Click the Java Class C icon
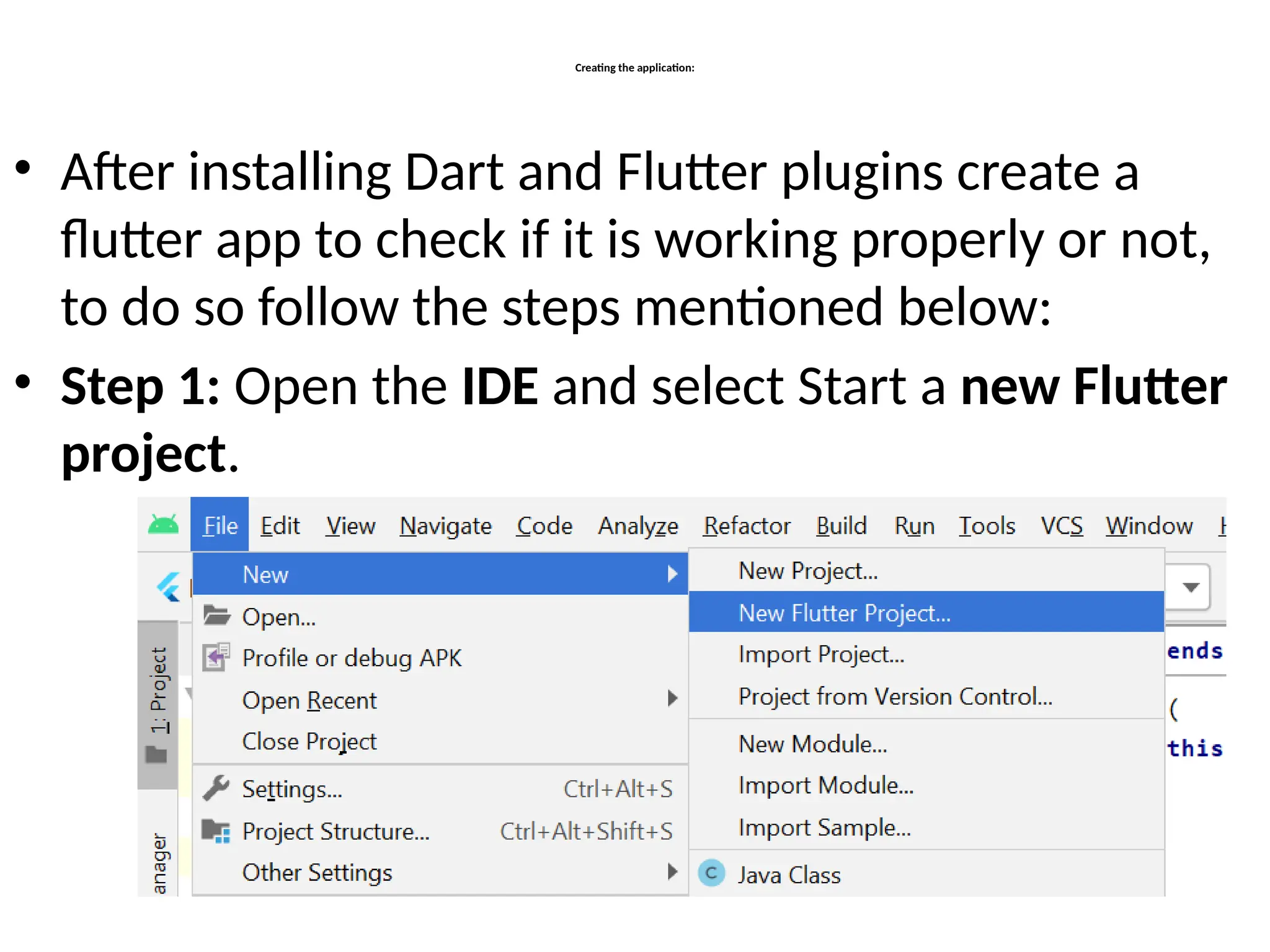 [711, 873]
